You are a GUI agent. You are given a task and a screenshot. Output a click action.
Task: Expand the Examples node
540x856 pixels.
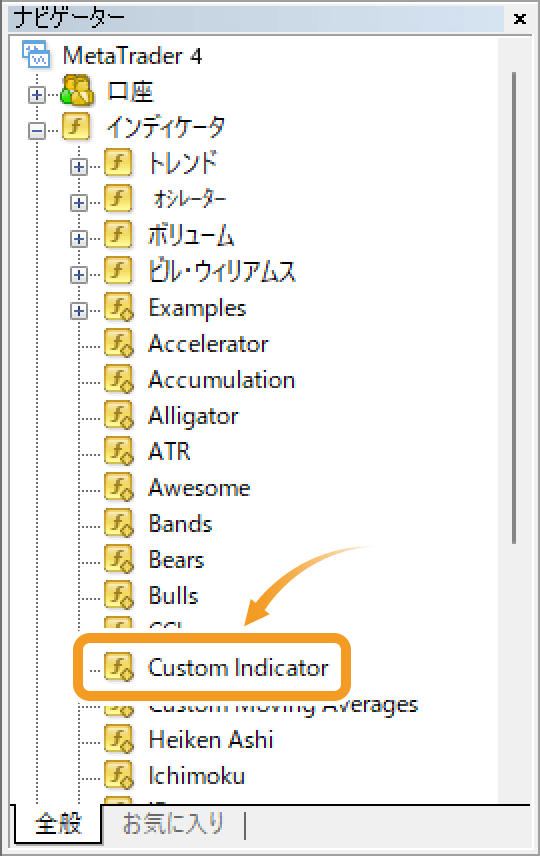click(79, 311)
